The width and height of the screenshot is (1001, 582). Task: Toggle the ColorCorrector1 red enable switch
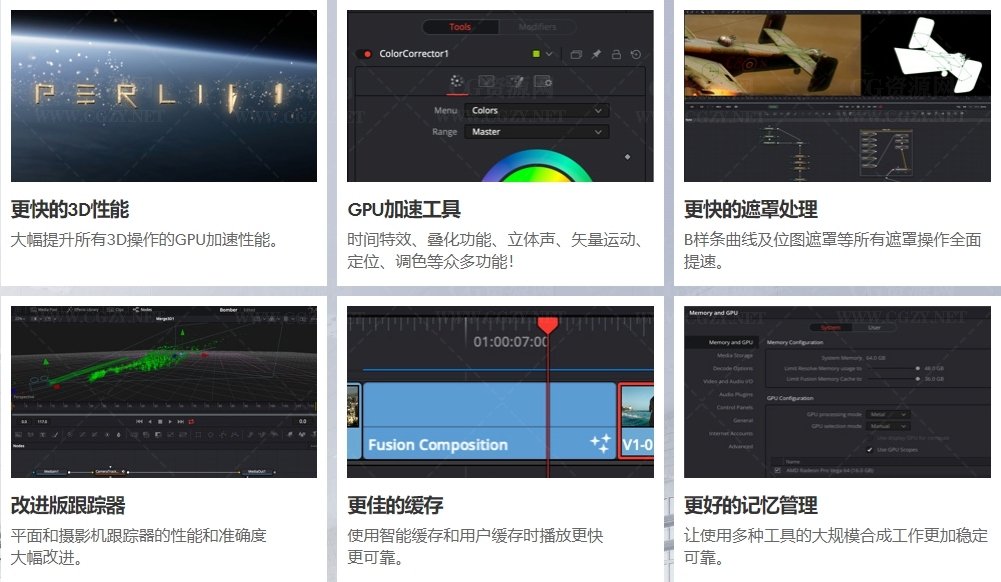coord(367,54)
